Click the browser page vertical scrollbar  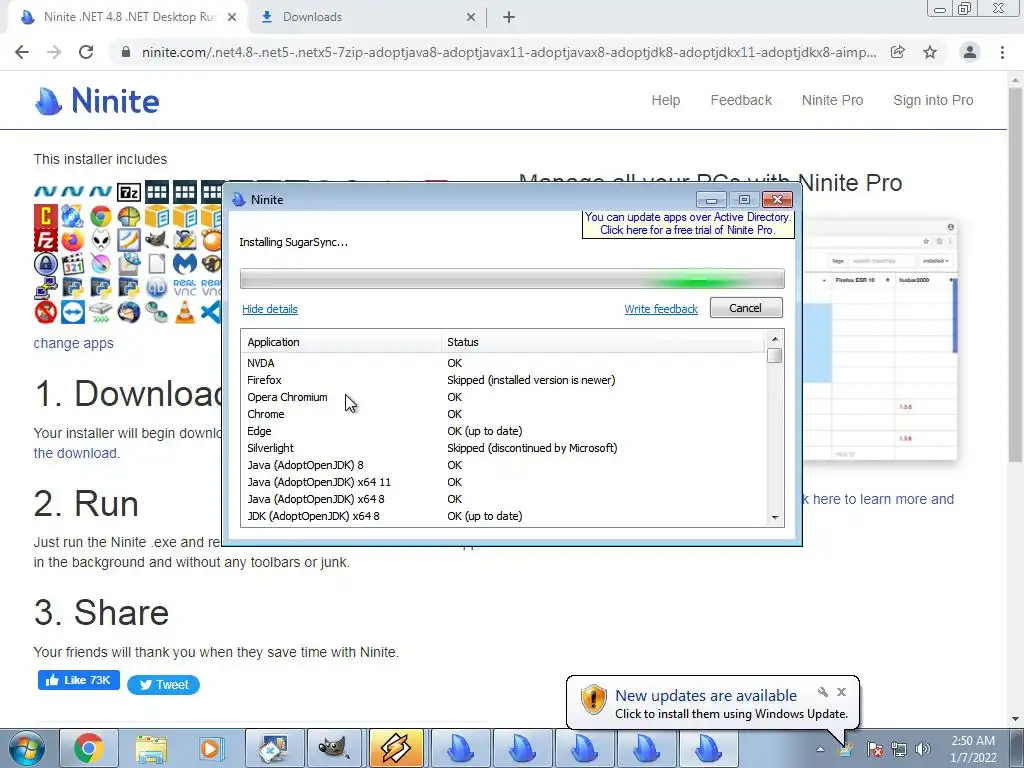pyautogui.click(x=1015, y=274)
